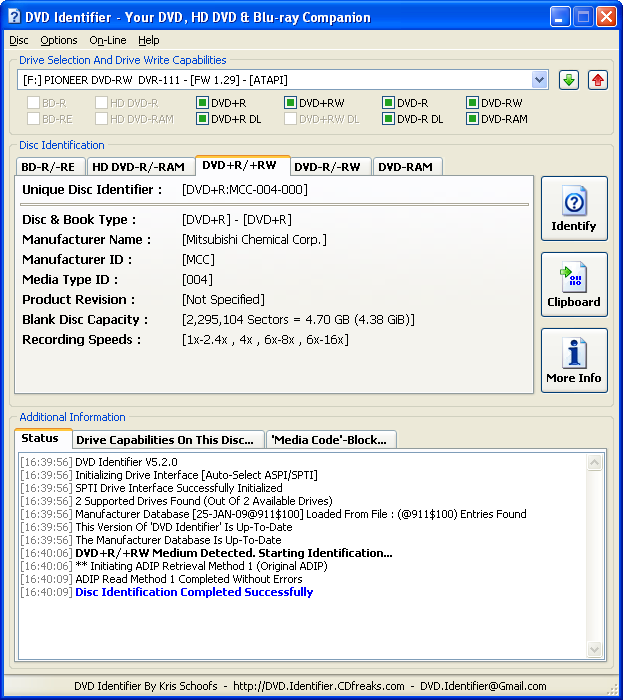Open the More Info button
This screenshot has width=623, height=700.
(574, 360)
